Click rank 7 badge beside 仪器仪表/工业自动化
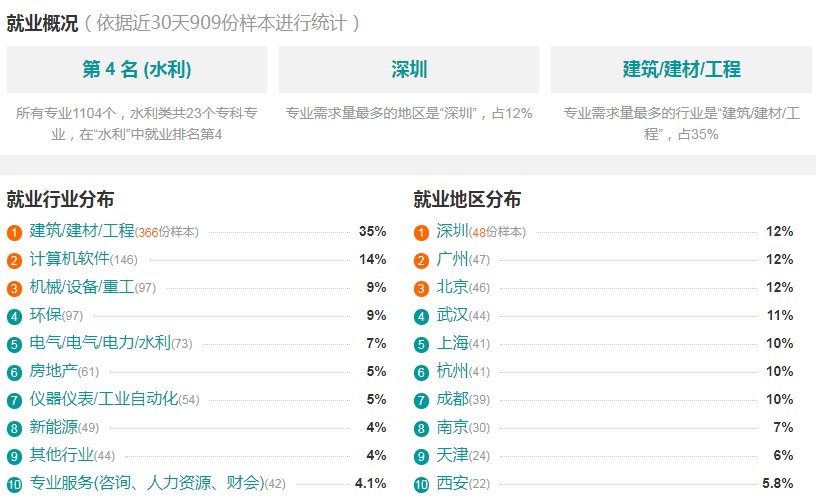Image resolution: width=816 pixels, height=500 pixels. (15, 401)
